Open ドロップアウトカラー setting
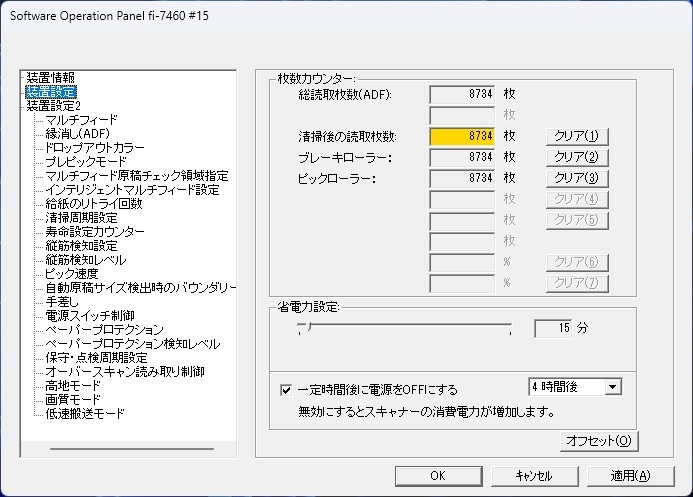Screen dimensions: 693x497 click(95, 147)
